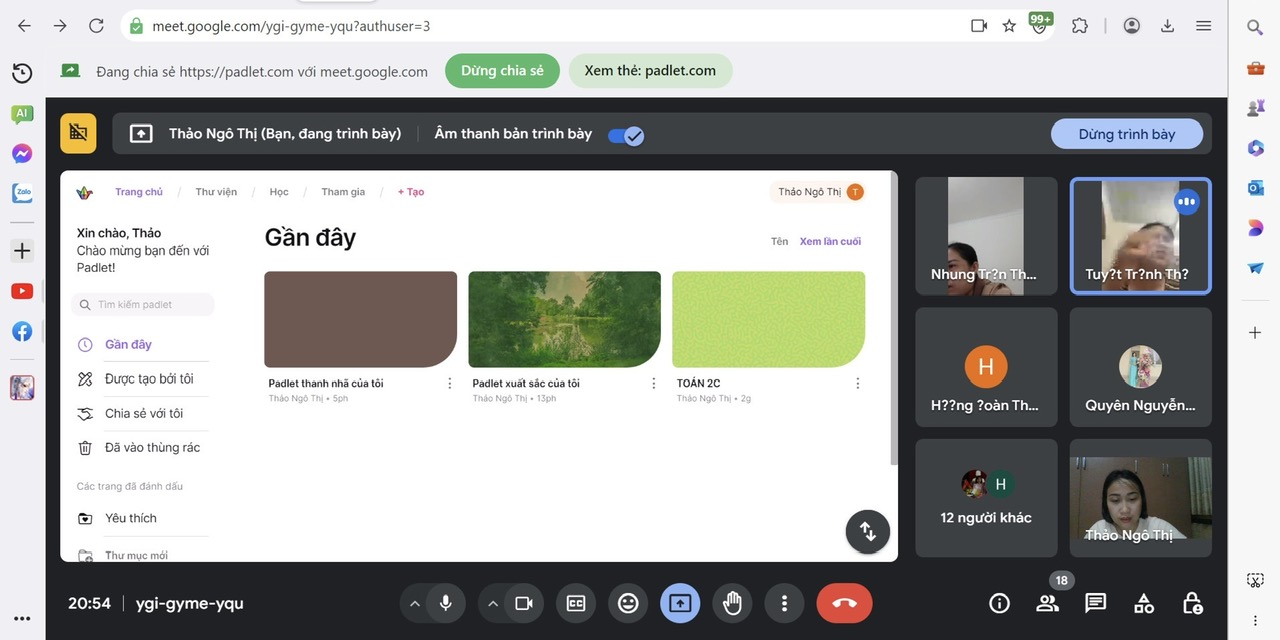The width and height of the screenshot is (1280, 640).
Task: Open options on Tuy?t Tr?nh Th? tile
Action: pos(1187,202)
